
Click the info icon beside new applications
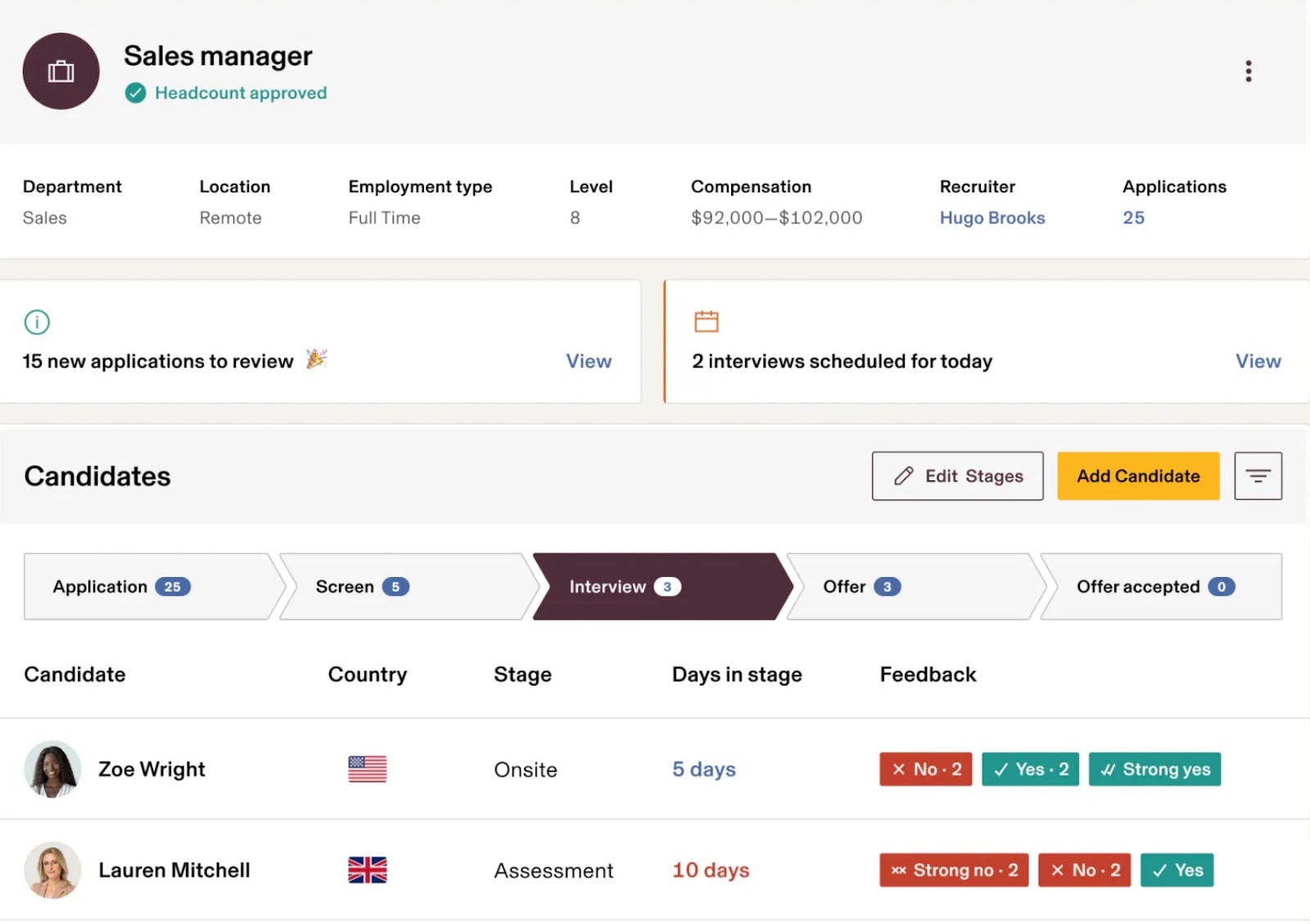coord(36,322)
